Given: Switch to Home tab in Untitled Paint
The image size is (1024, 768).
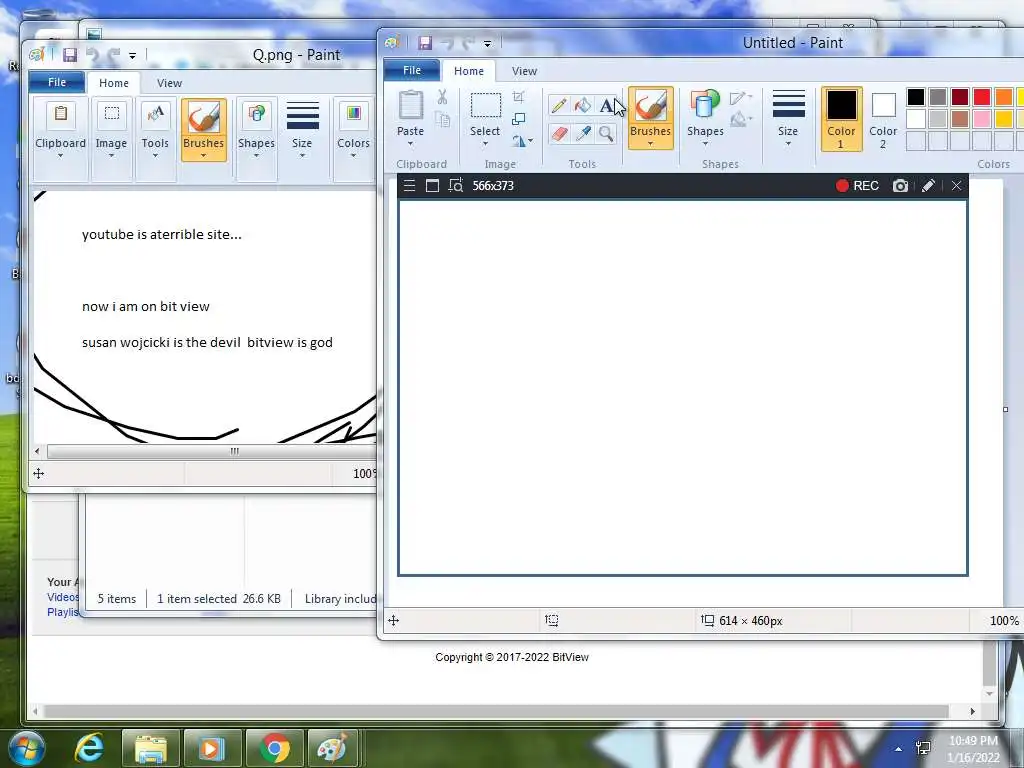Looking at the screenshot, I should tap(469, 71).
